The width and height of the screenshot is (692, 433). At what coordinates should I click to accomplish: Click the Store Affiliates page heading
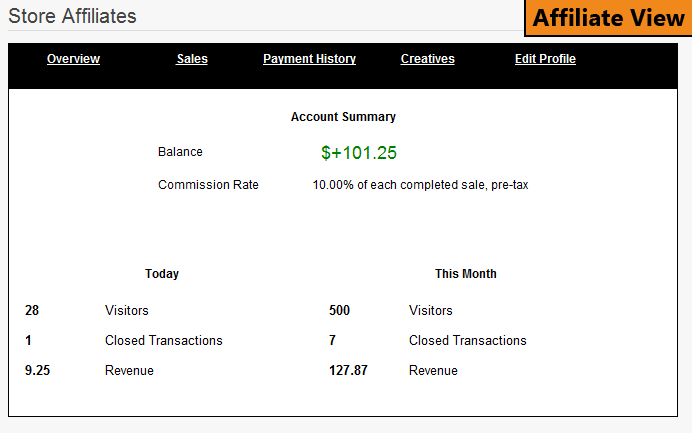[72, 16]
